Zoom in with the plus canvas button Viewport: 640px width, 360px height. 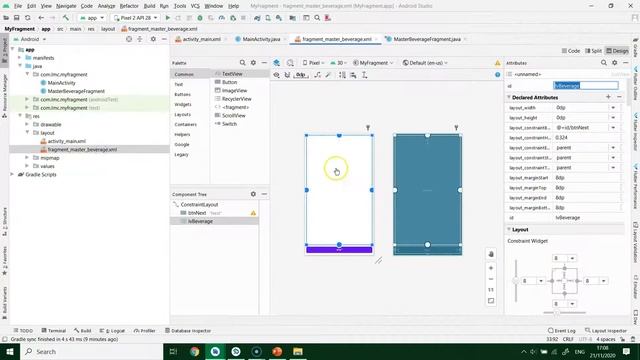(x=491, y=268)
